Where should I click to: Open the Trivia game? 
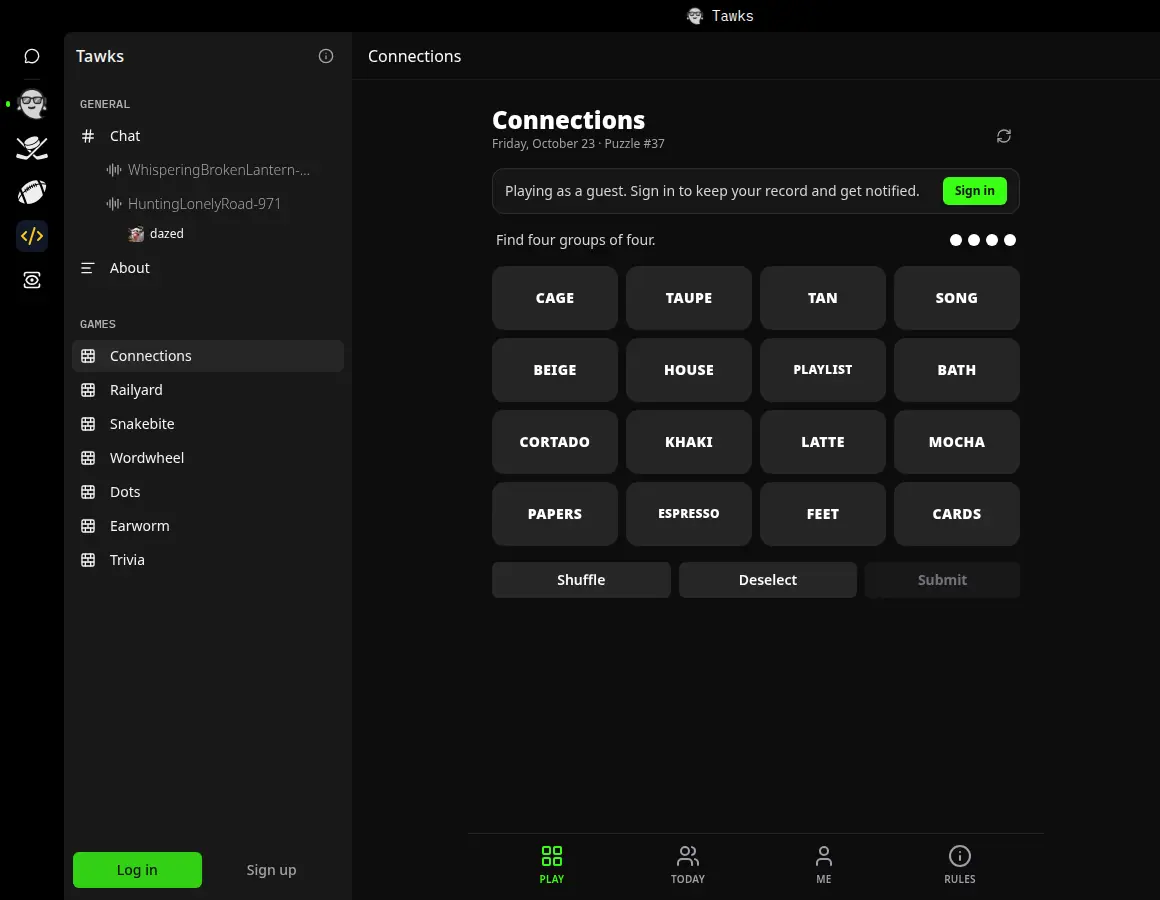coord(208,560)
